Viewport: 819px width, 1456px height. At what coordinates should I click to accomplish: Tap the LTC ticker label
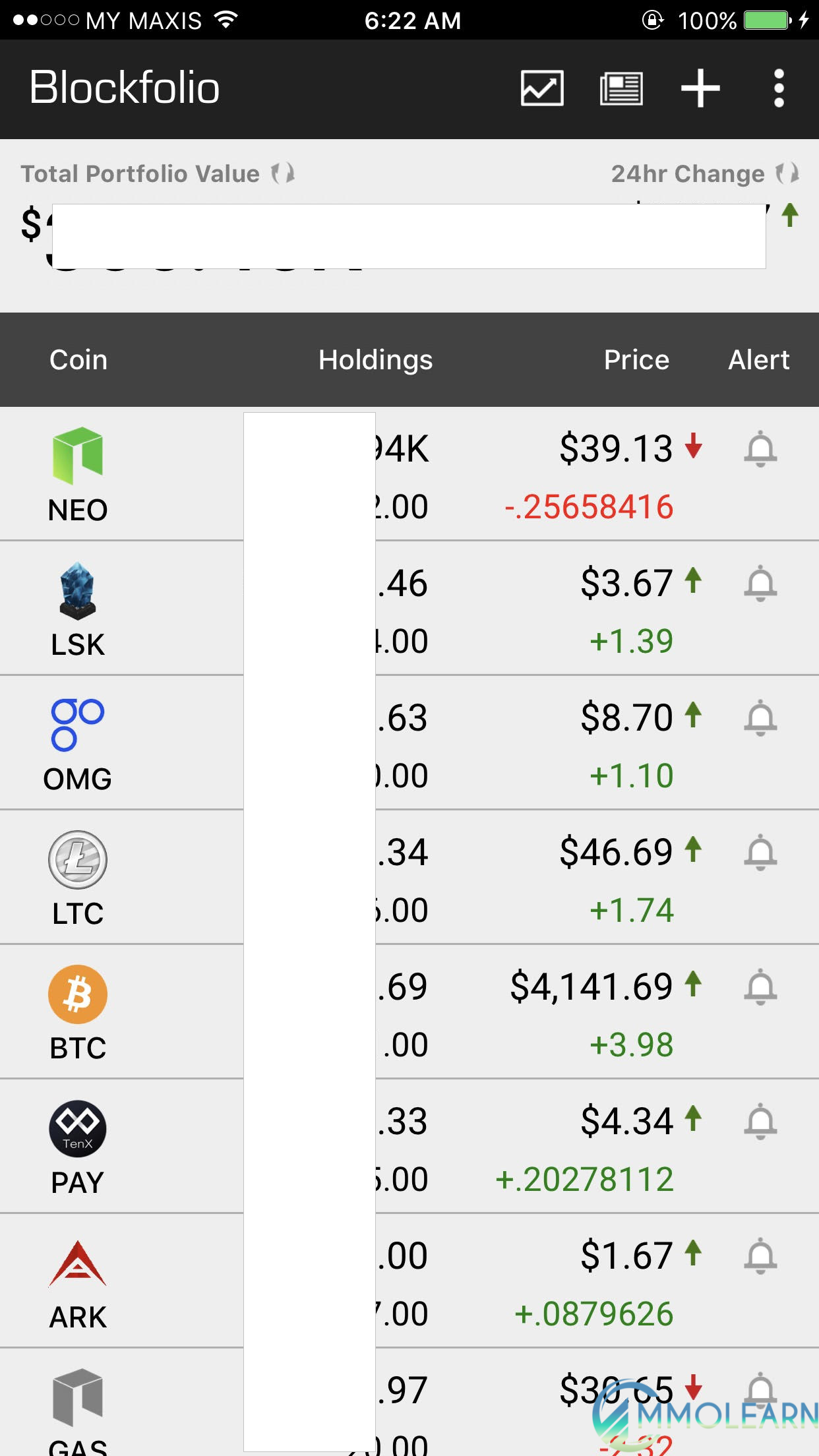[78, 914]
